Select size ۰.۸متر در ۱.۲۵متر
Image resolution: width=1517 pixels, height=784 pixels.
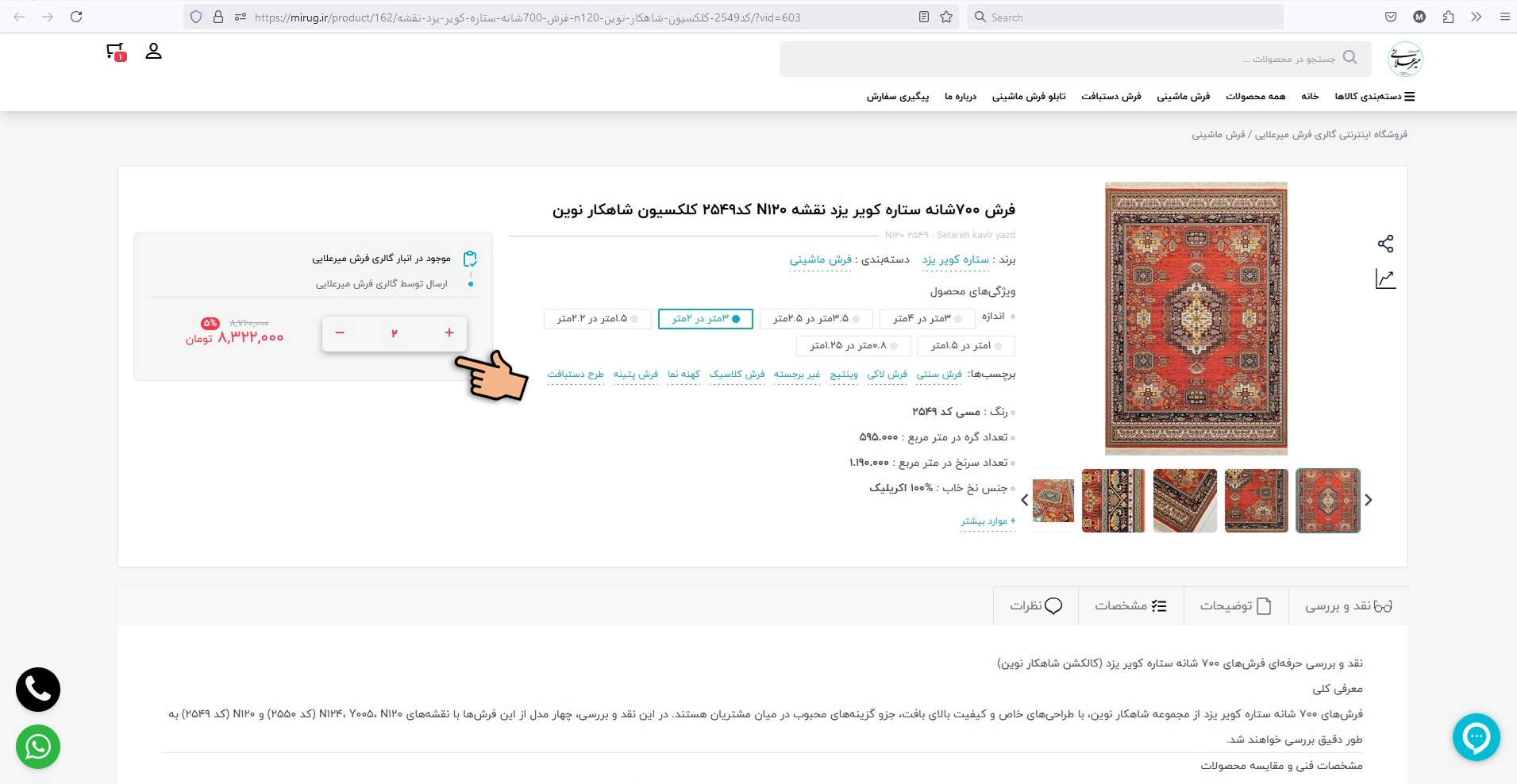click(x=853, y=346)
